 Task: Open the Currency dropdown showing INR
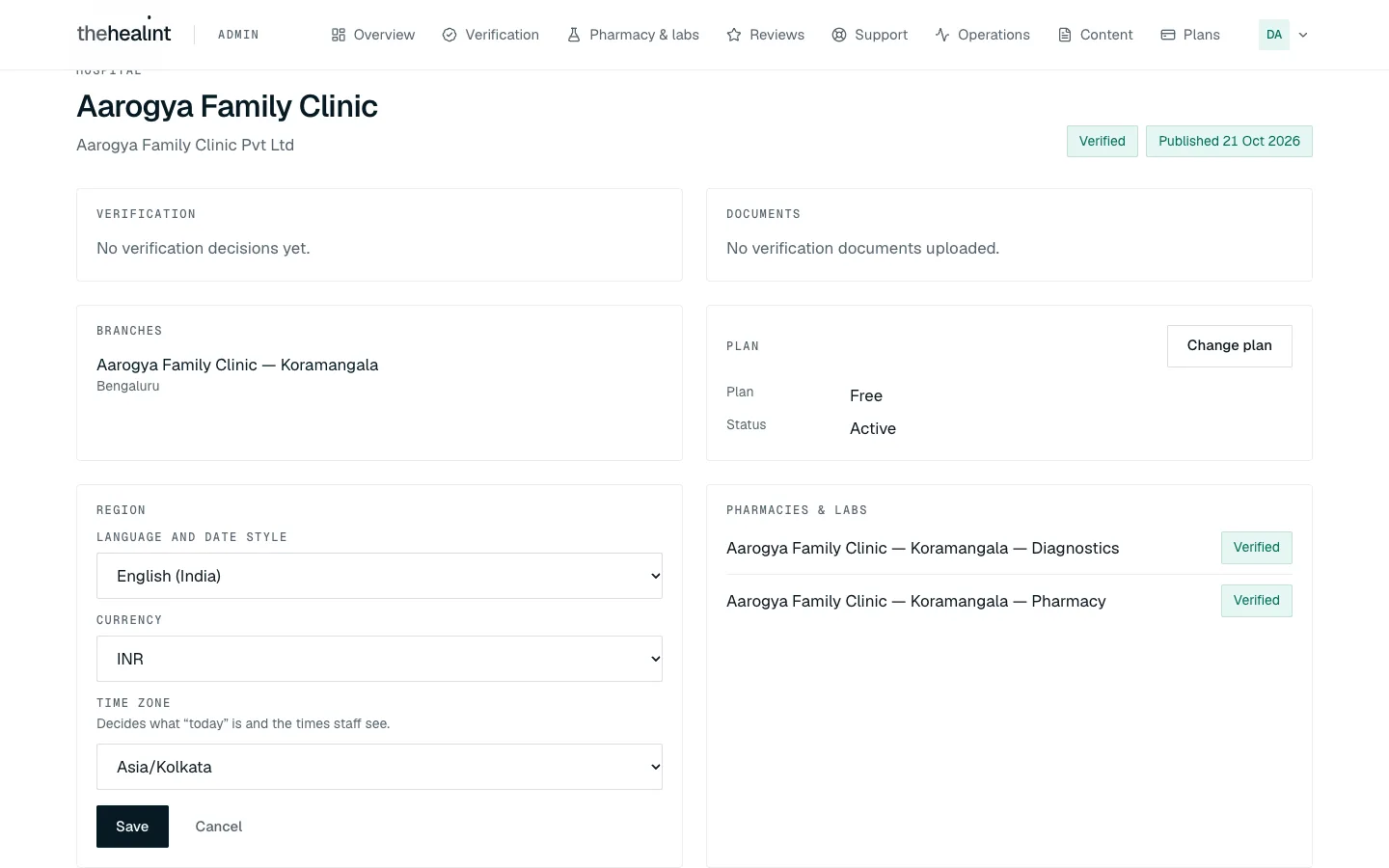click(379, 659)
